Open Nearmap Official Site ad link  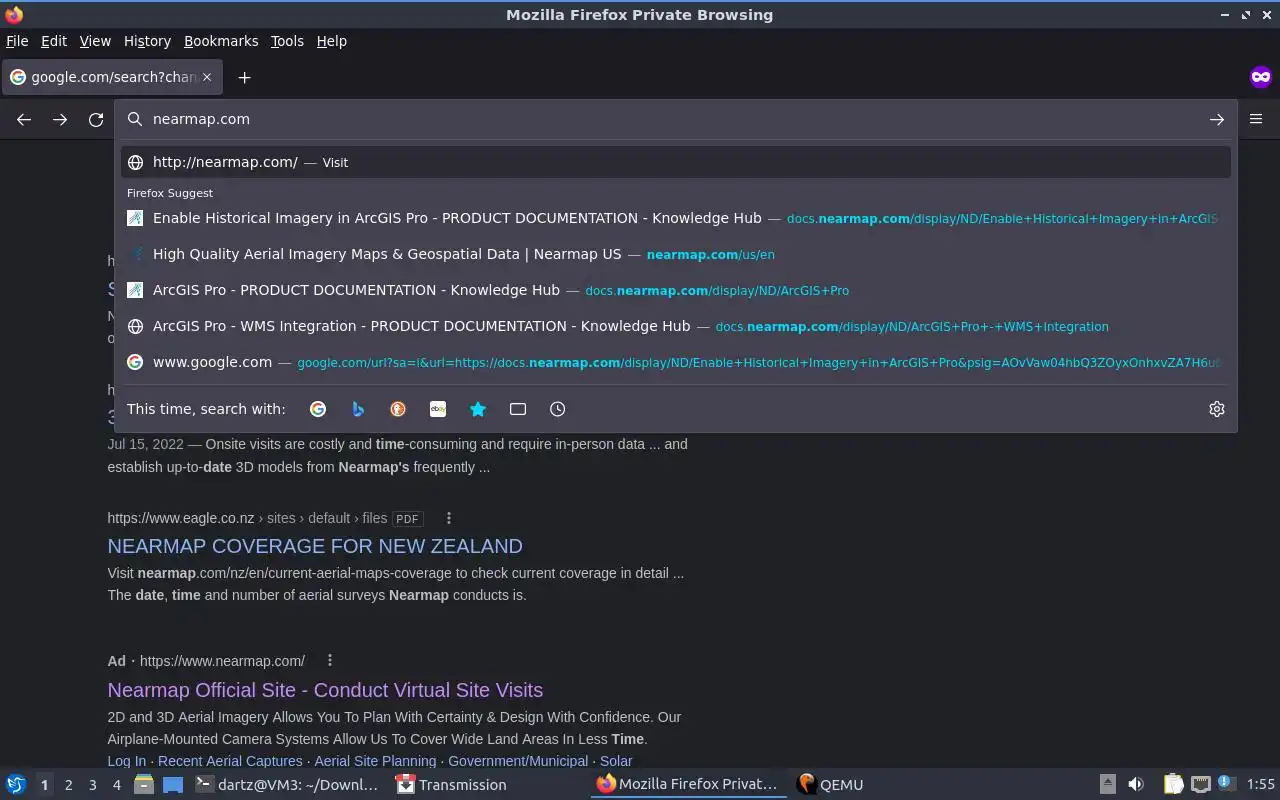pyautogui.click(x=325, y=690)
